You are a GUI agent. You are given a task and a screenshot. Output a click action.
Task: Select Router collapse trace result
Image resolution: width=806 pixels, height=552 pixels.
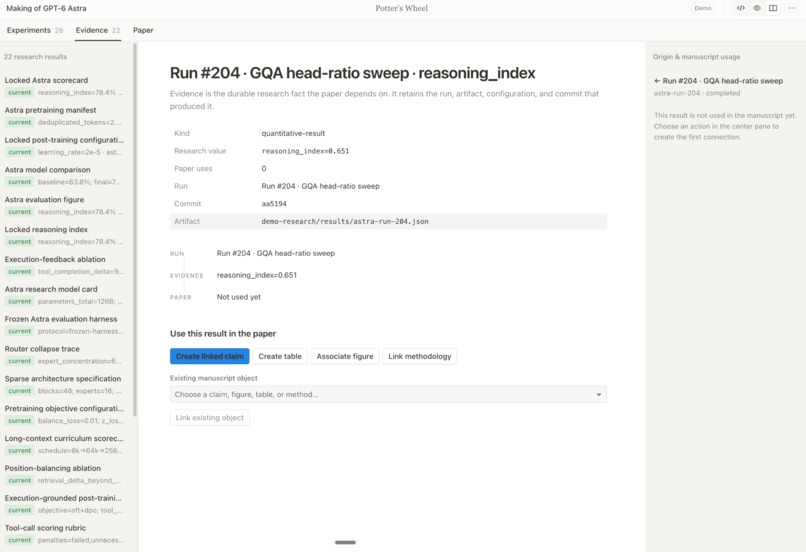[64, 355]
